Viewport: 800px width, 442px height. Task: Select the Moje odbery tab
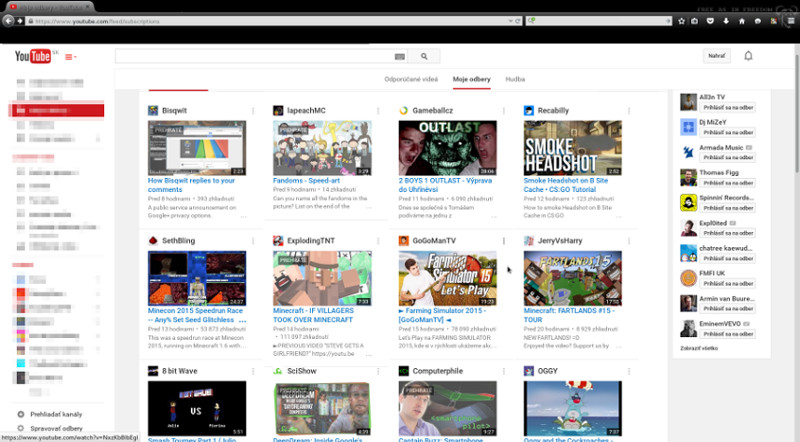[x=471, y=79]
